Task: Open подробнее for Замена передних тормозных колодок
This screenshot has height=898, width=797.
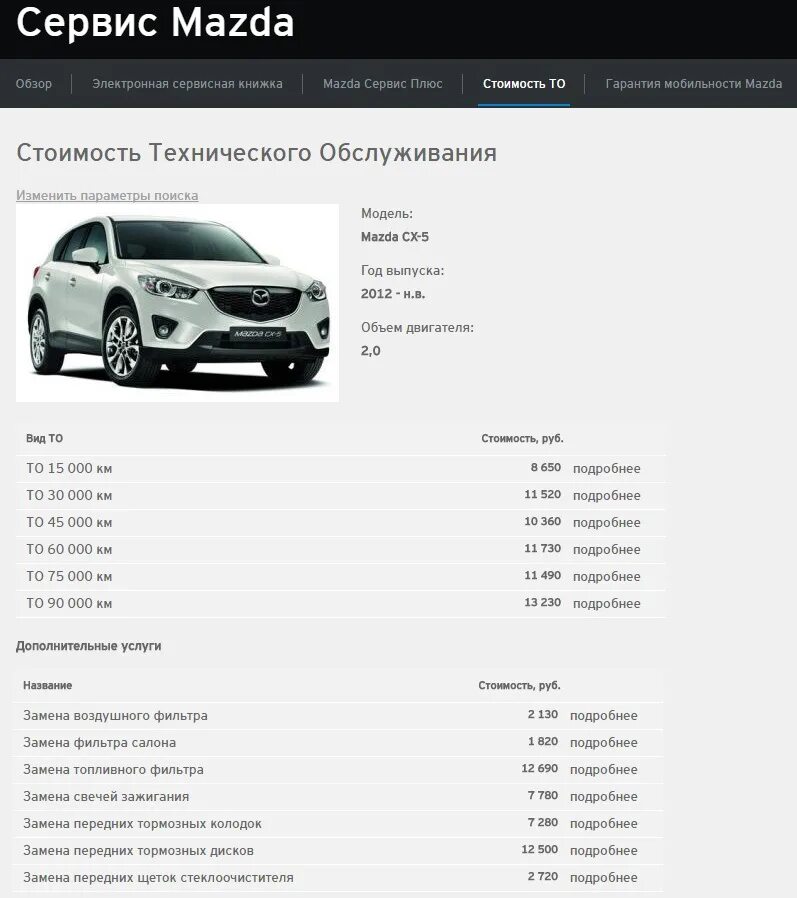Action: pos(603,823)
